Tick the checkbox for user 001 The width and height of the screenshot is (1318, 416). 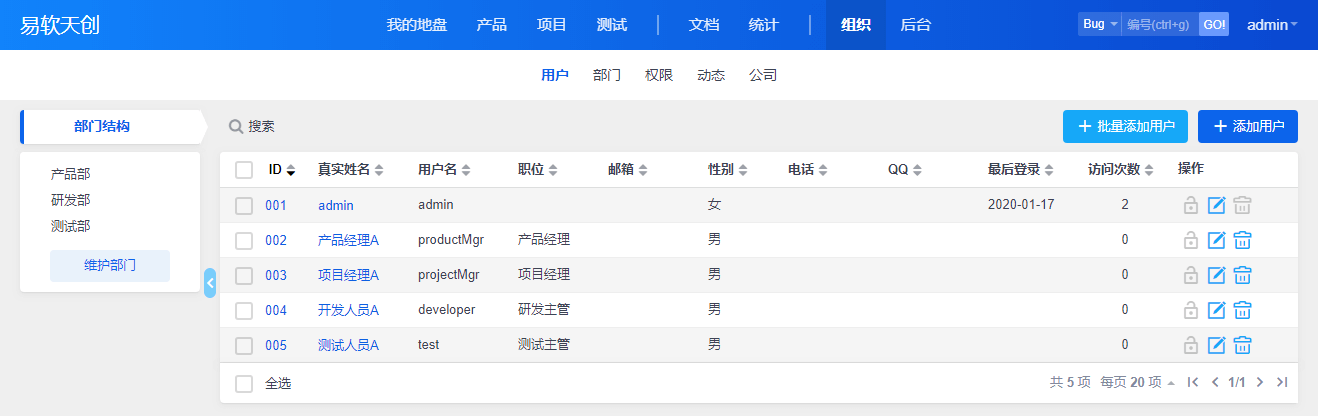point(244,205)
